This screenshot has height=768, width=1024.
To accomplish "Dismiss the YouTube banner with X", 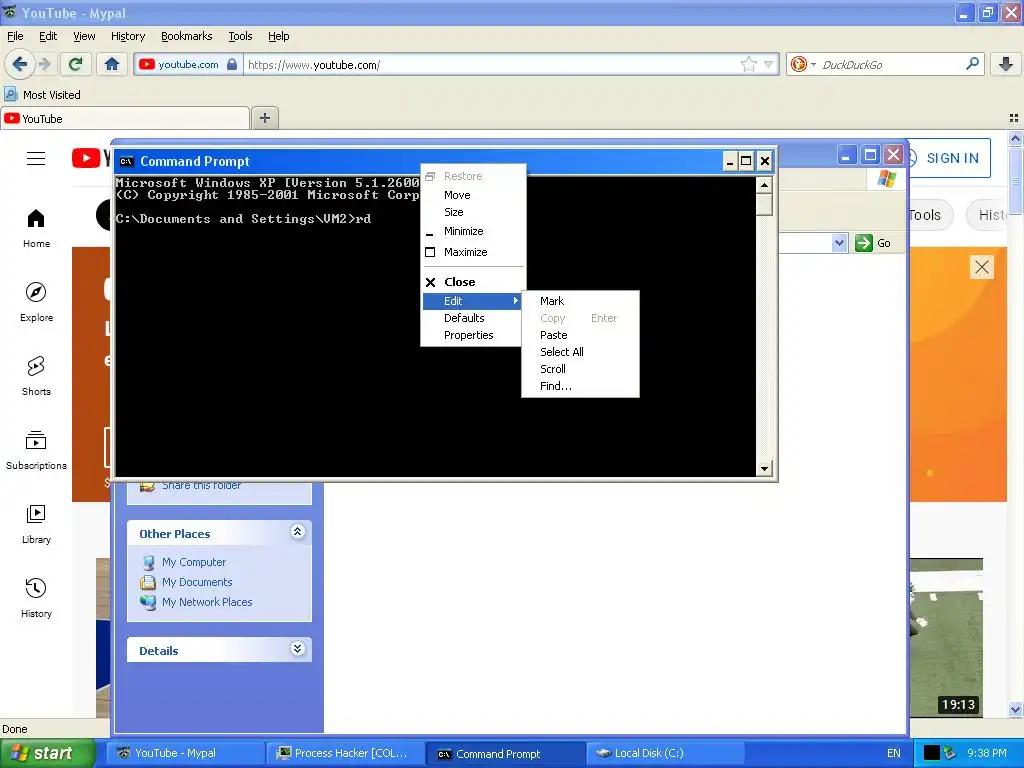I will tap(982, 267).
